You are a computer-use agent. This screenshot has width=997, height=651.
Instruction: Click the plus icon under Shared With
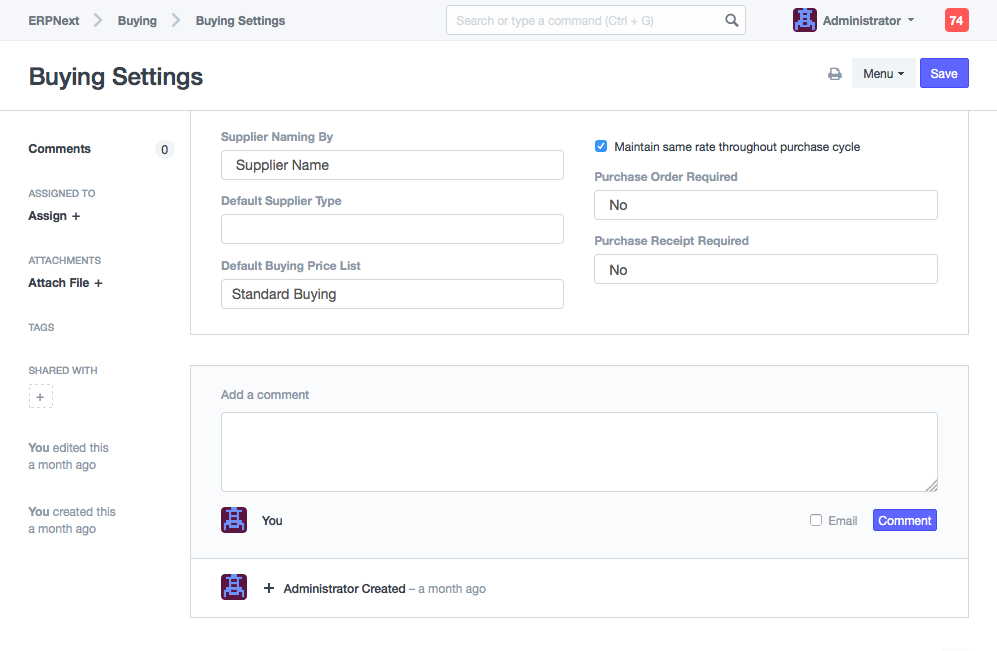(40, 396)
